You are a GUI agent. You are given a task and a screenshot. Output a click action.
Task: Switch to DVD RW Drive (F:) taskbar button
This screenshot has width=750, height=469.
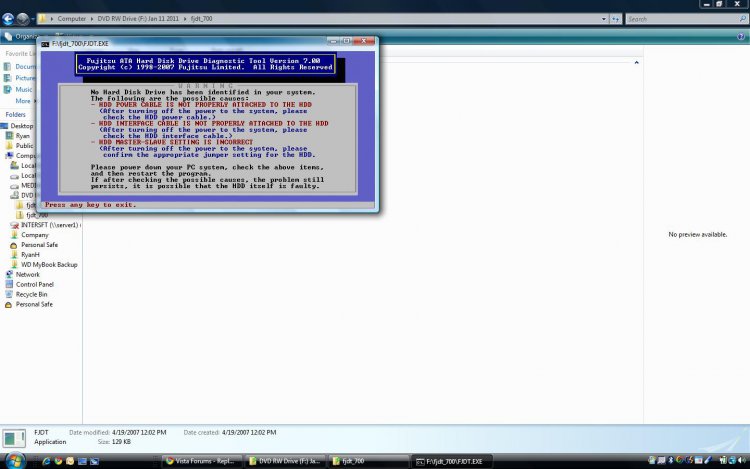286,461
